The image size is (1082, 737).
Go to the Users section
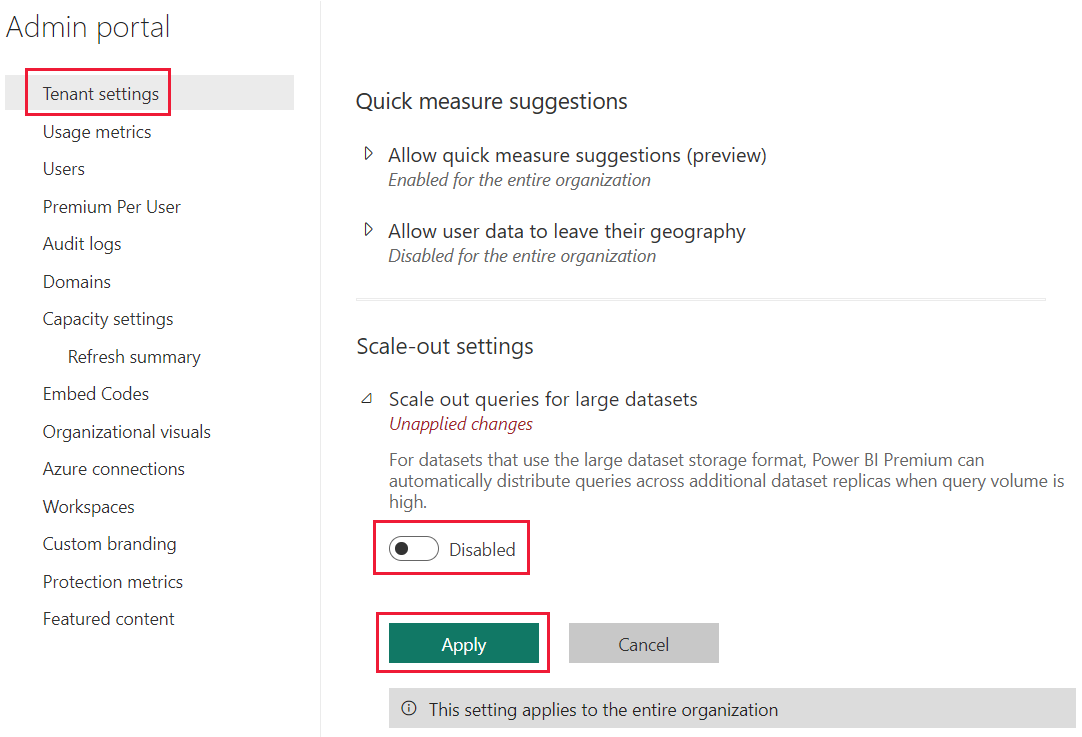click(x=63, y=168)
